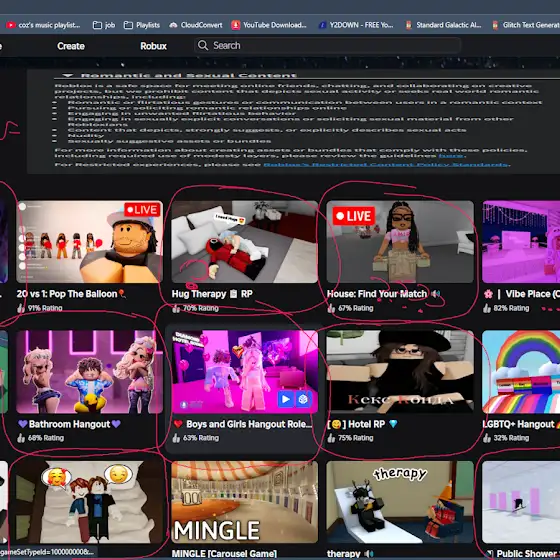Click the therapy game title text
This screenshot has height=560, width=560.
pos(343,554)
